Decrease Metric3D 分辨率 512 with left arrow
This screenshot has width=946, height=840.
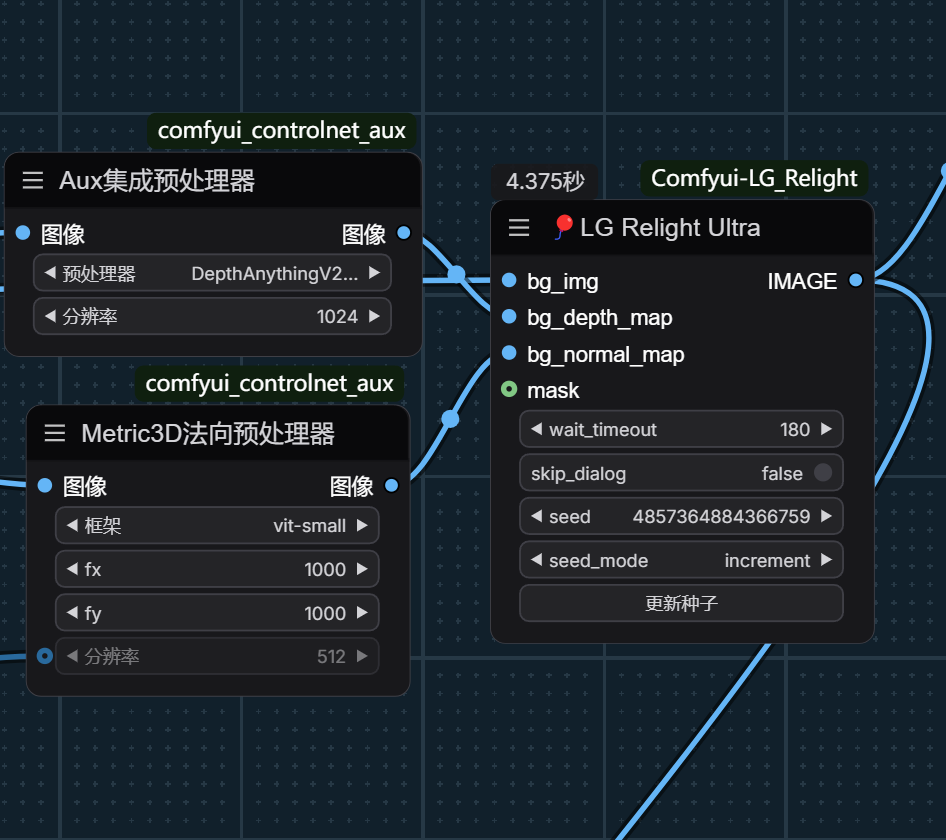click(x=72, y=656)
